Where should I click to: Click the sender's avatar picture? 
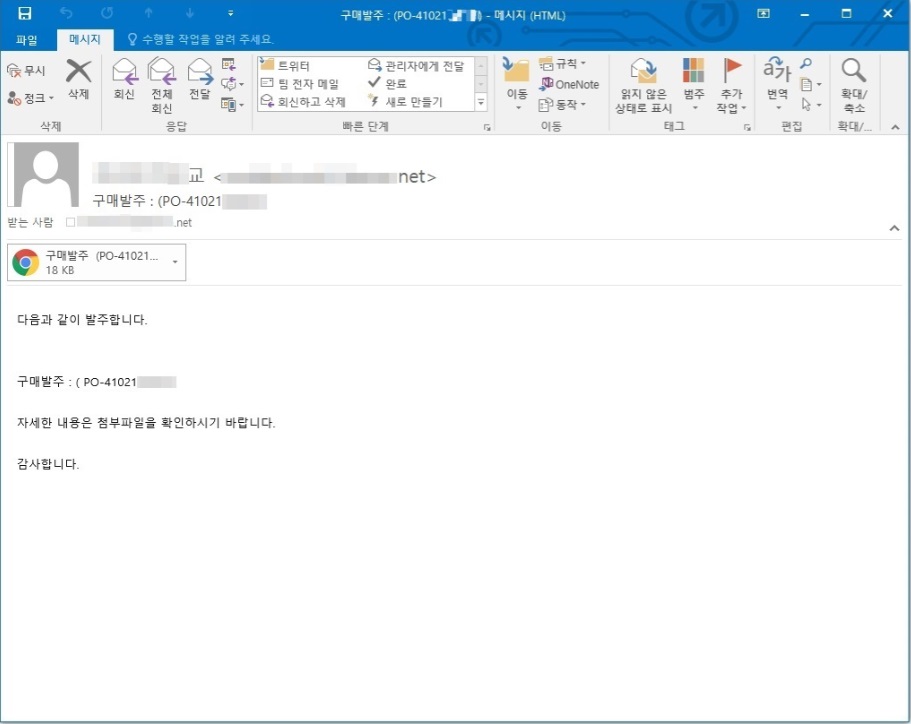pos(46,174)
